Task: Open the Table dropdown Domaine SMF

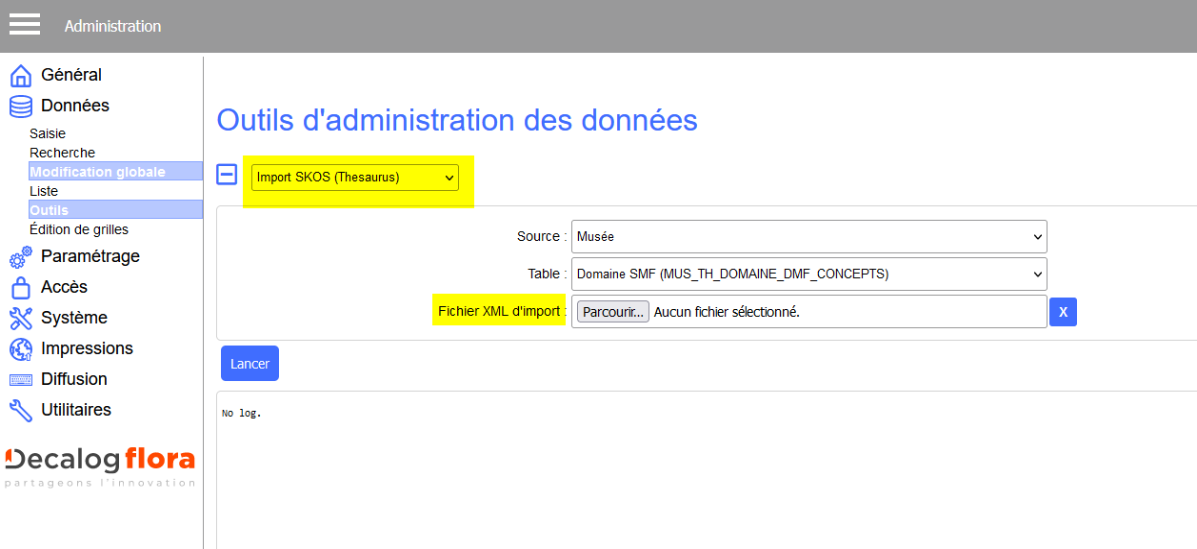Action: 808,274
